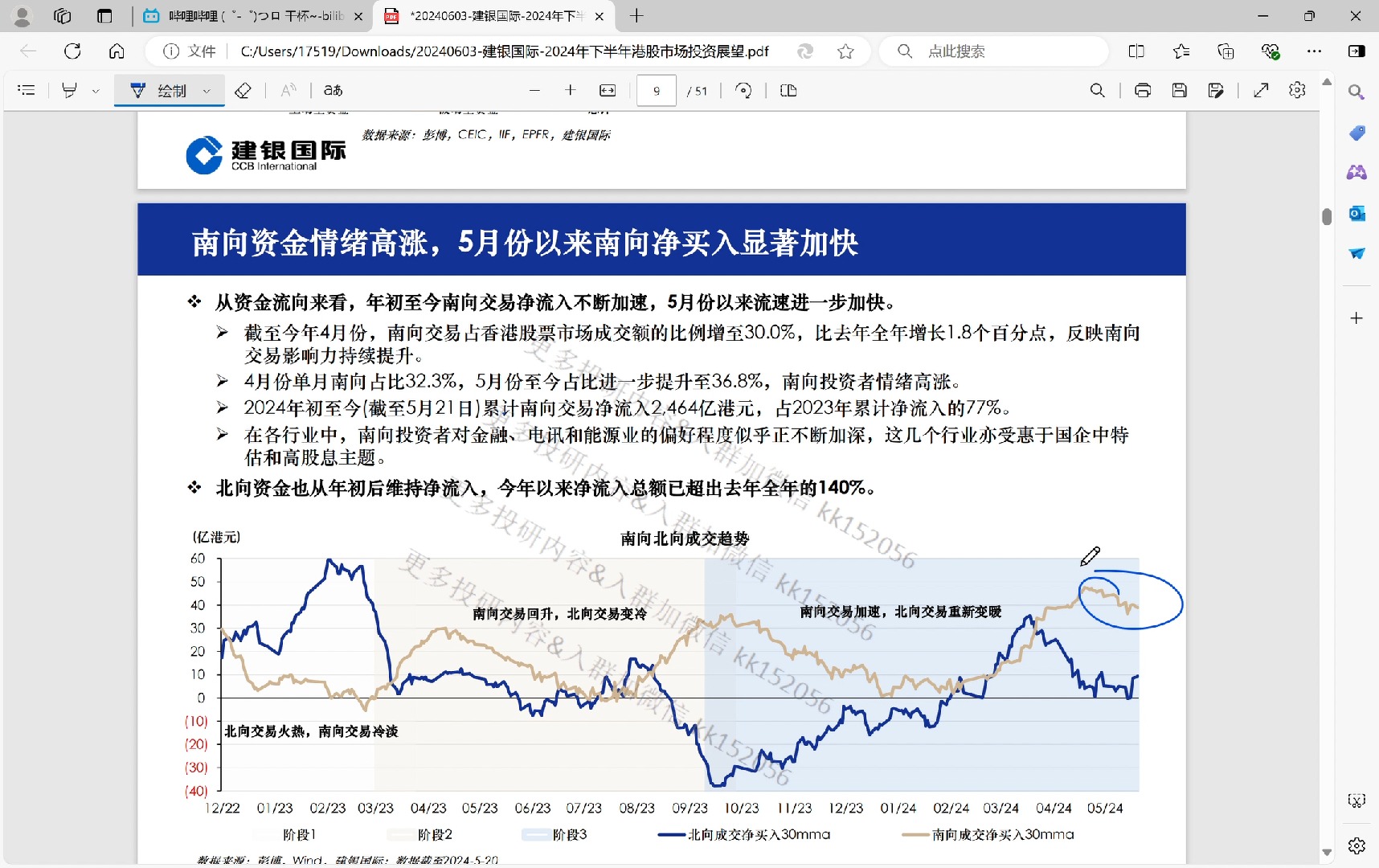Add this page to favorites with the star
This screenshot has width=1379, height=868.
pyautogui.click(x=845, y=51)
